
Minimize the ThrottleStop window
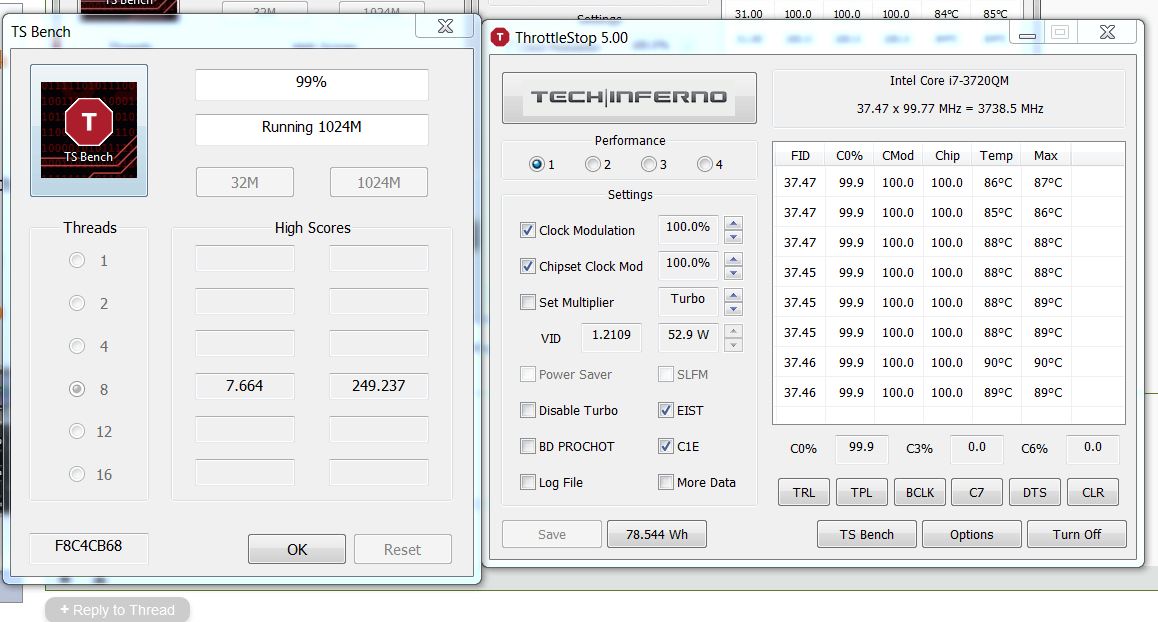[x=1027, y=32]
